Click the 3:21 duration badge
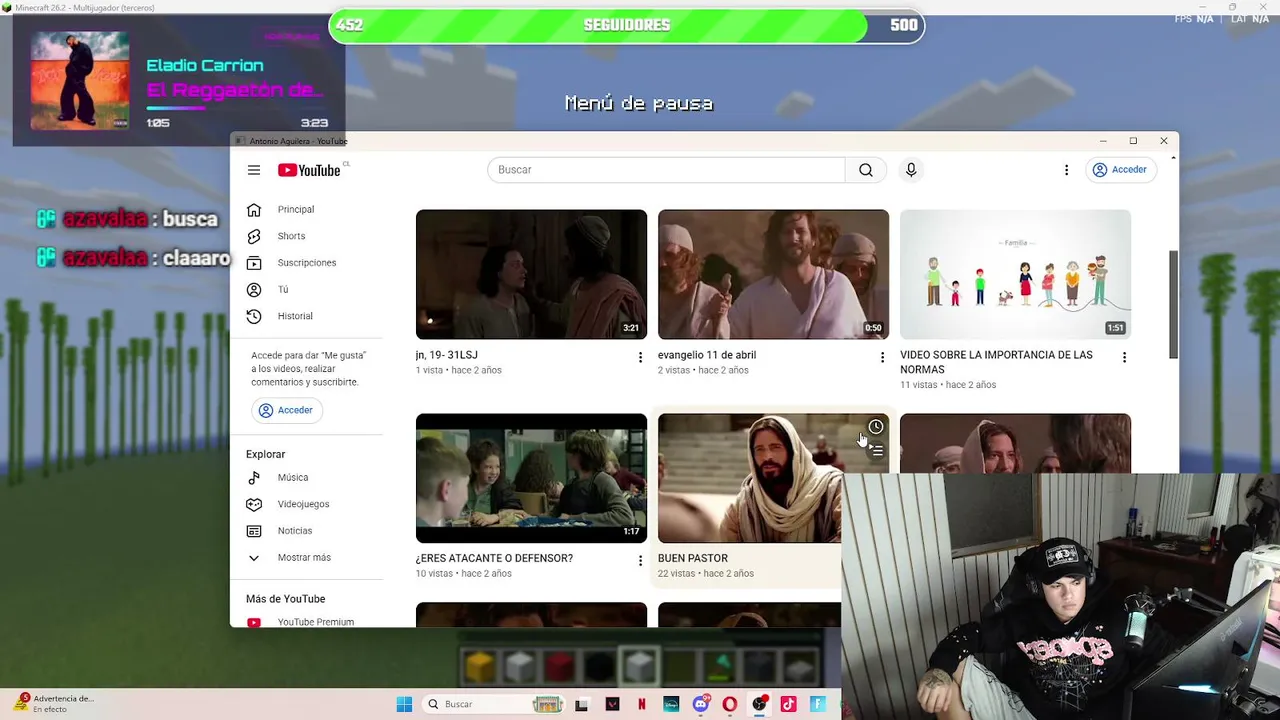 click(631, 328)
